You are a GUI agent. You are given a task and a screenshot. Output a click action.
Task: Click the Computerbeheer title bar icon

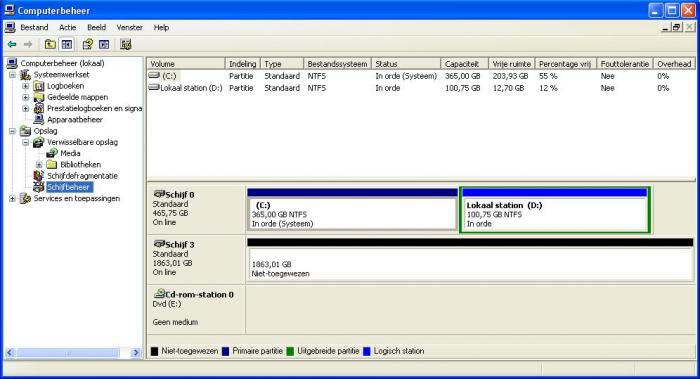tap(9, 10)
